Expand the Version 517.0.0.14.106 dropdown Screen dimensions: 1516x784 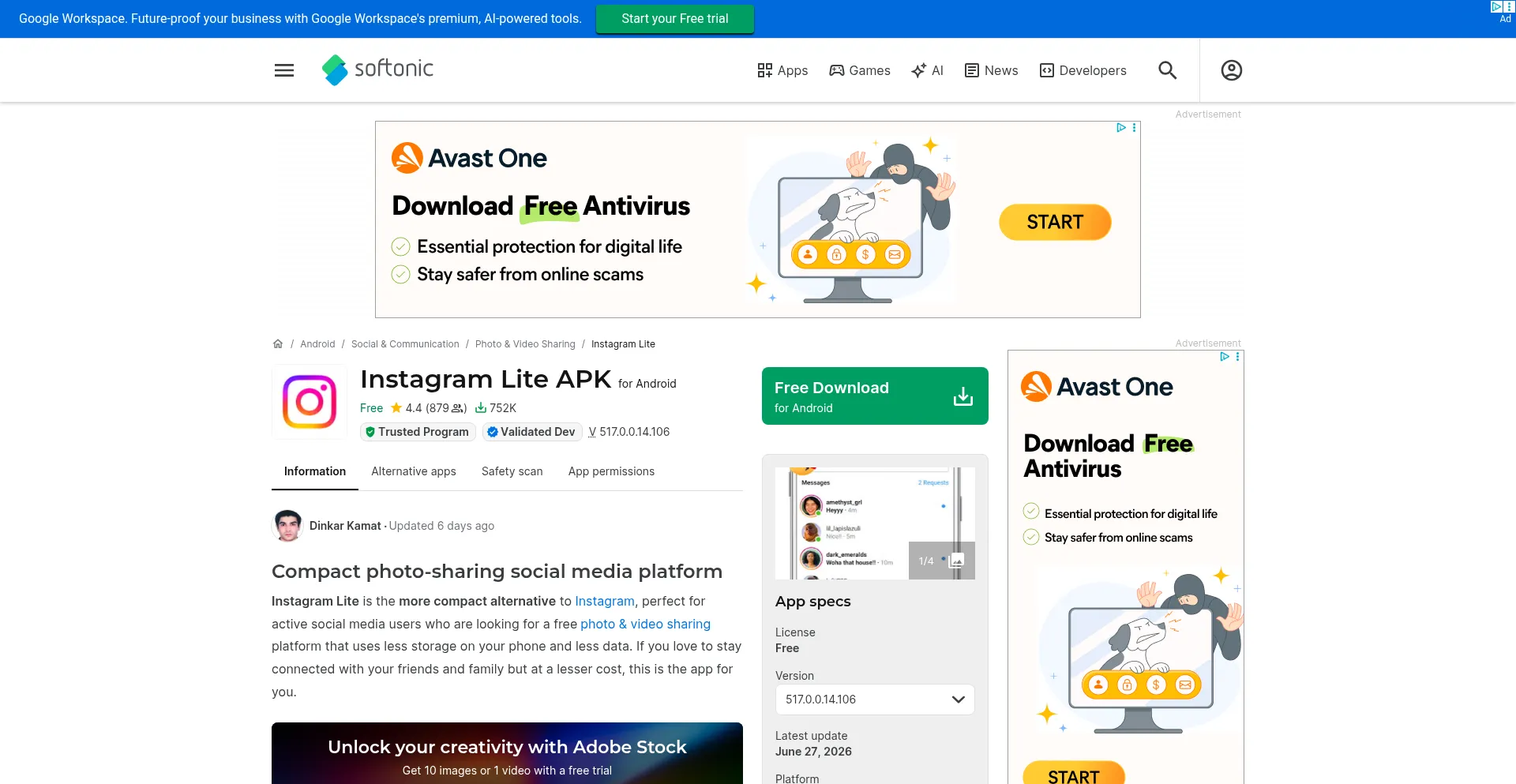click(x=875, y=700)
